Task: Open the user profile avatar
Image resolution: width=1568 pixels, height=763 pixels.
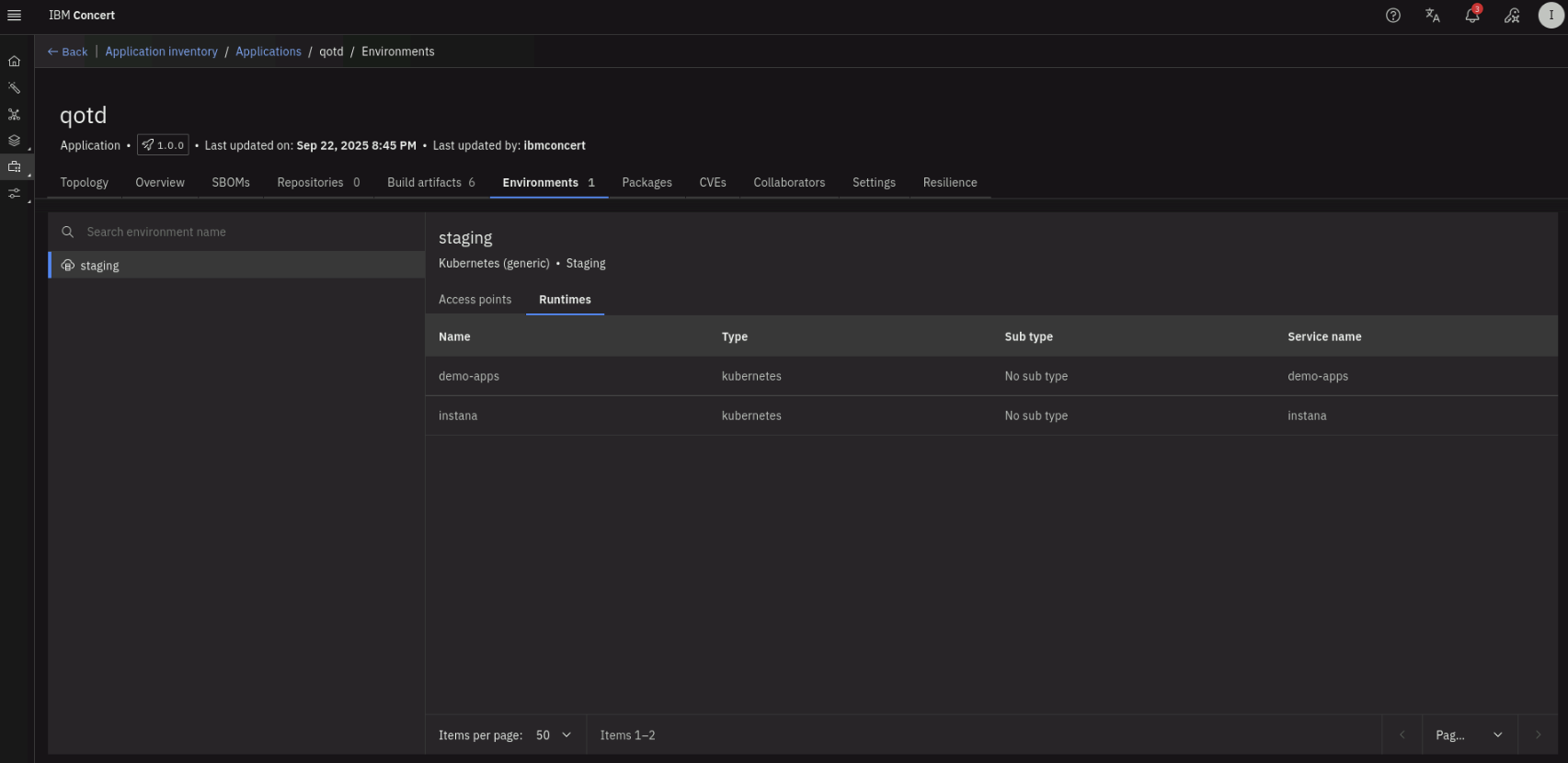Action: point(1551,16)
